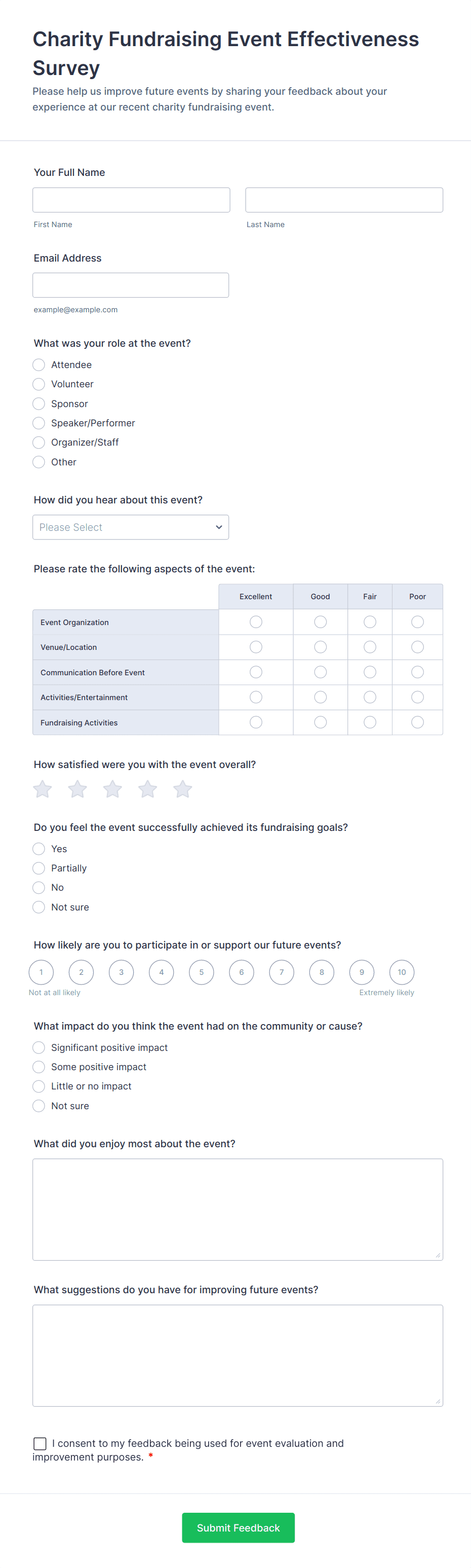Click the 'enjoy most' text area
Image resolution: width=471 pixels, height=1568 pixels.
pos(238,1209)
